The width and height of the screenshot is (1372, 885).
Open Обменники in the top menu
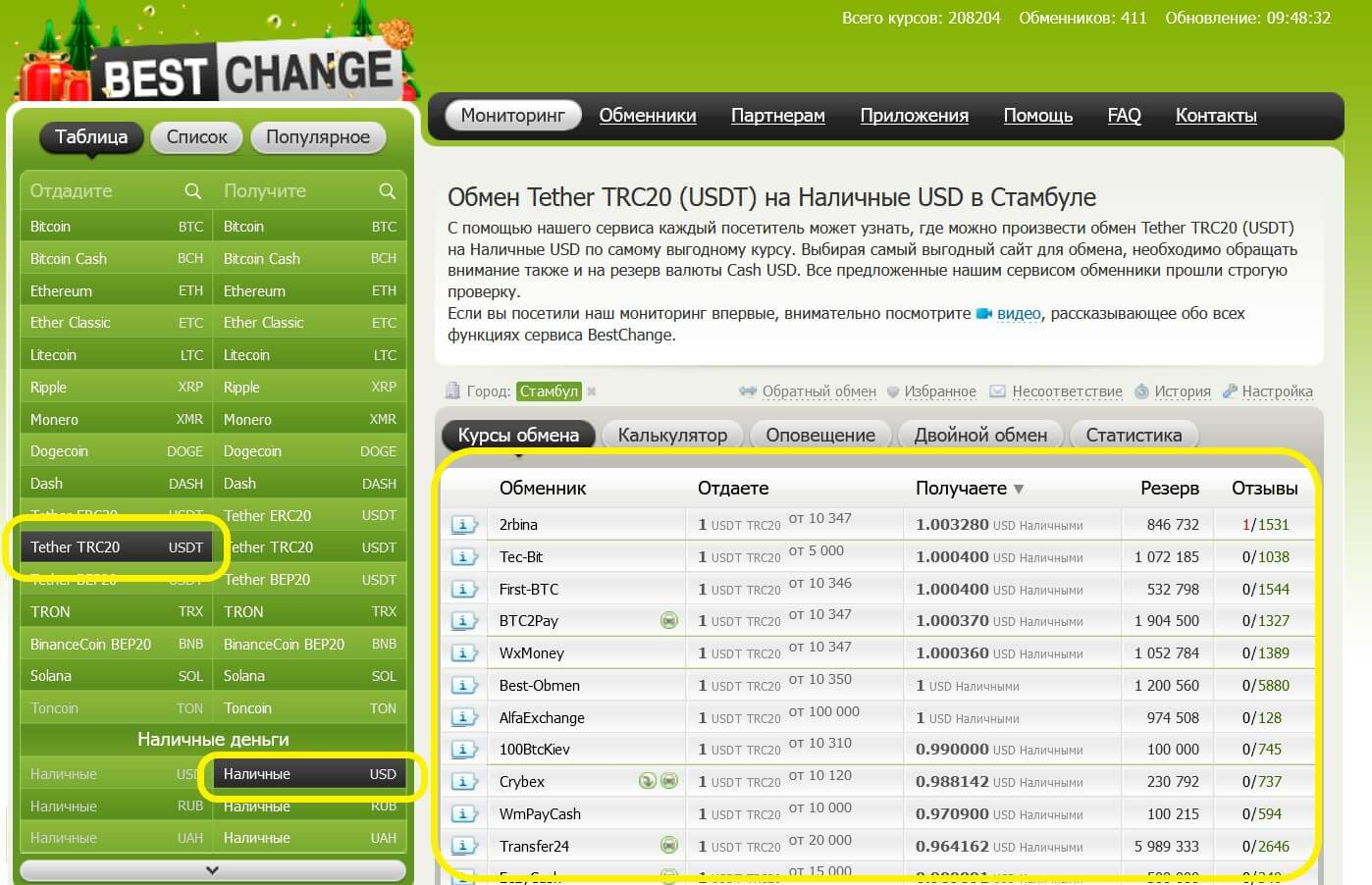(648, 116)
